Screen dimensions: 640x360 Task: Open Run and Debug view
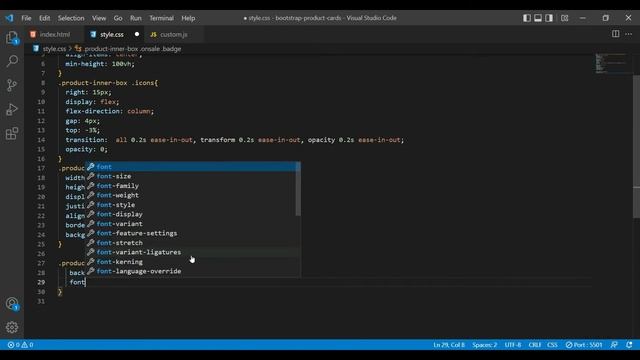coord(12,109)
